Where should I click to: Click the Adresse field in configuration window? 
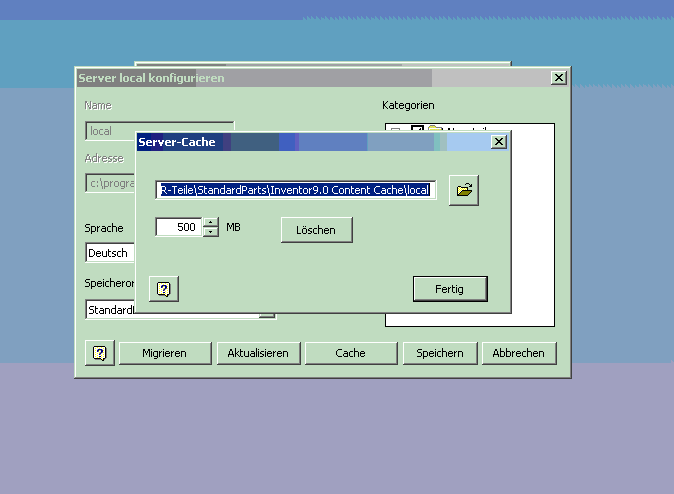point(111,184)
